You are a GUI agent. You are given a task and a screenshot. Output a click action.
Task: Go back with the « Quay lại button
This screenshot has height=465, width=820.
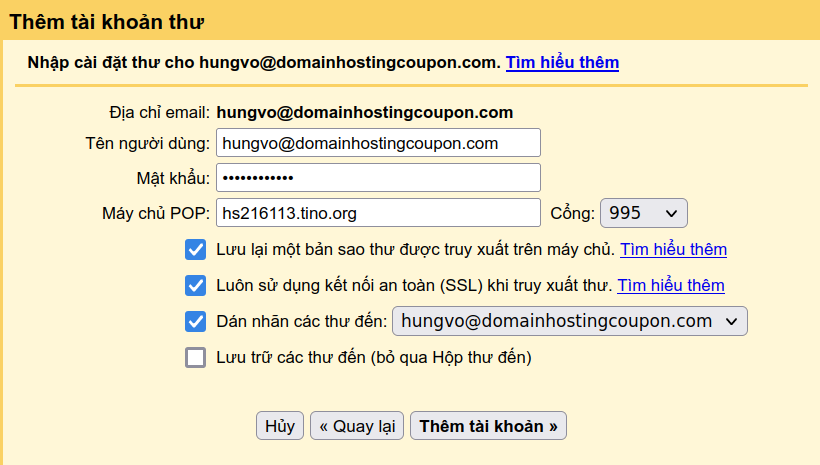(x=357, y=426)
